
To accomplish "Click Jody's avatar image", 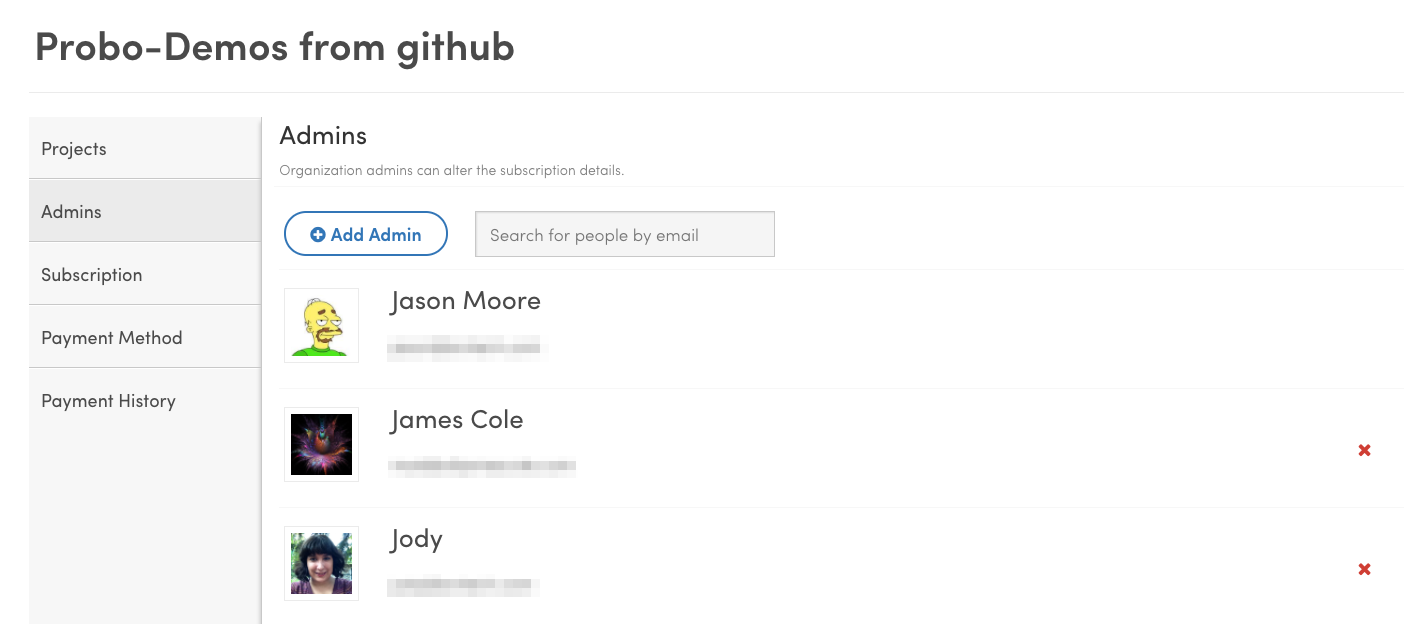I will click(321, 563).
